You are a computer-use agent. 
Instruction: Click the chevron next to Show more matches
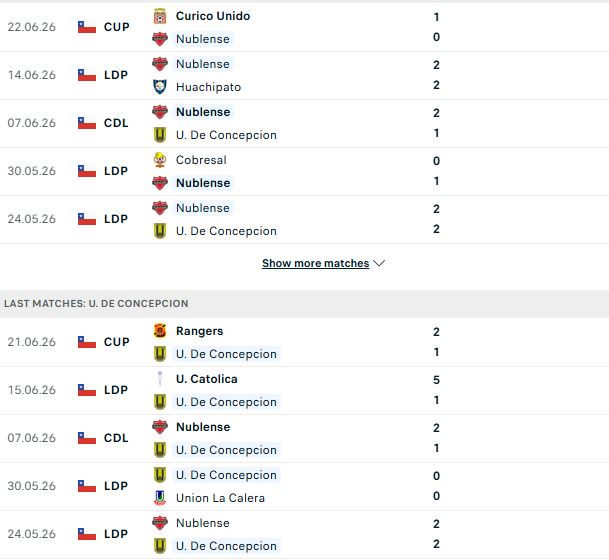point(379,263)
